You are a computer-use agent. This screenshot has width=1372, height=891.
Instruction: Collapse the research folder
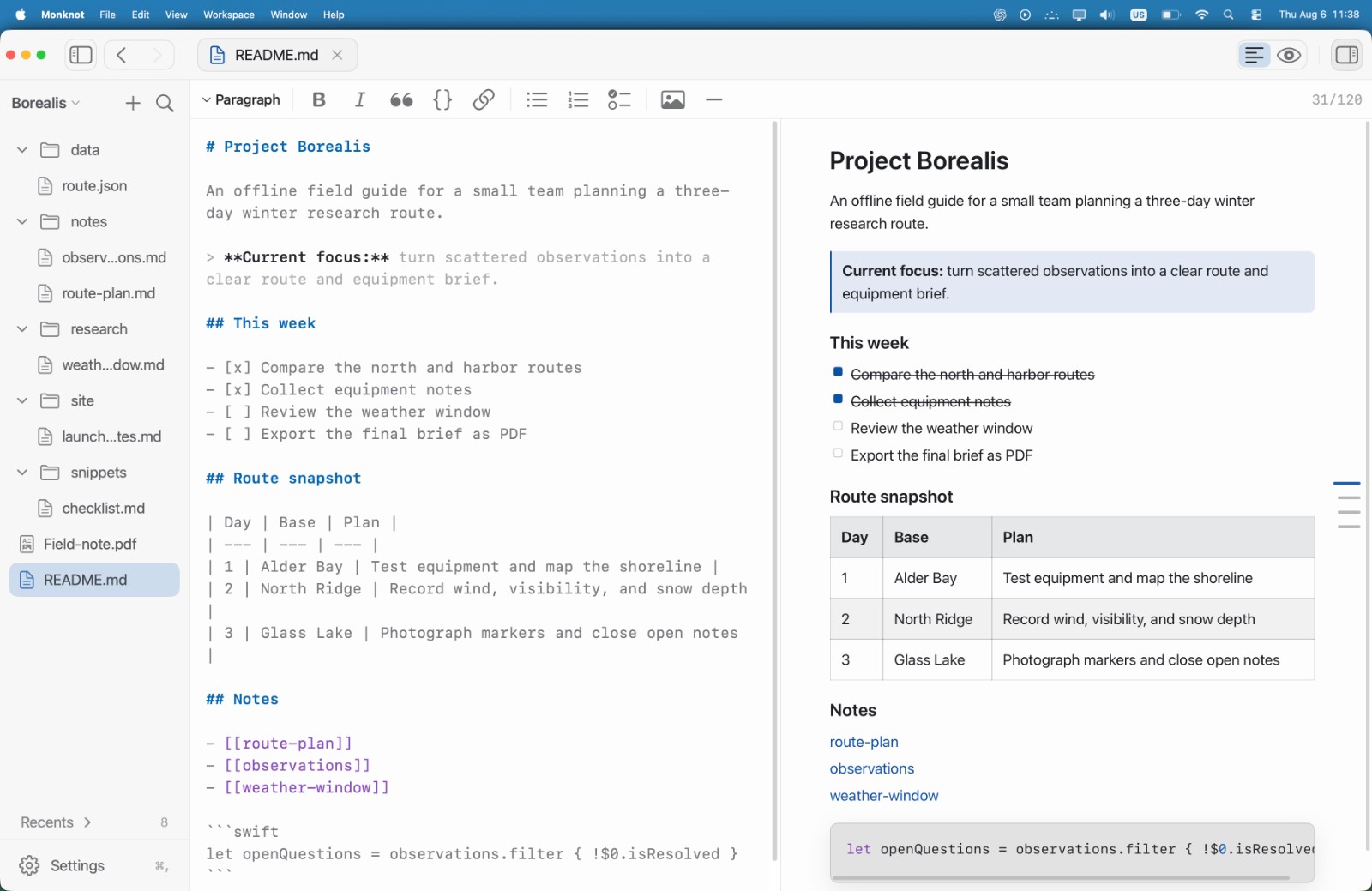[x=22, y=329]
